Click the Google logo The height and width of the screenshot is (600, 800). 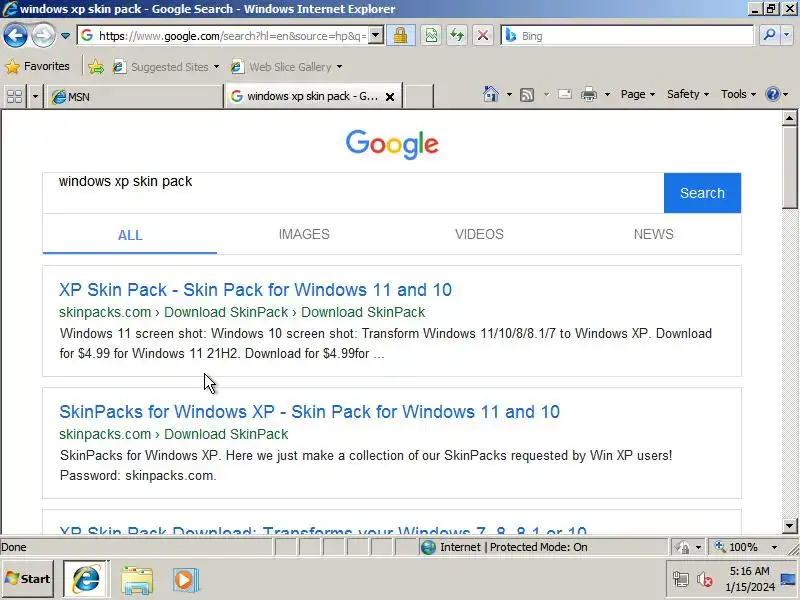tap(392, 144)
